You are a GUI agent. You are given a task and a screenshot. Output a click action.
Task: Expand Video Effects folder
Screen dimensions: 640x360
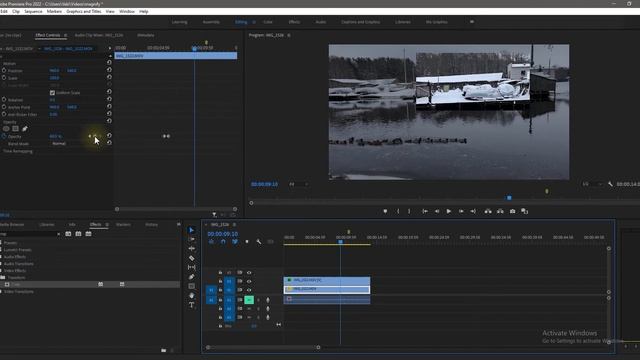click(2, 271)
